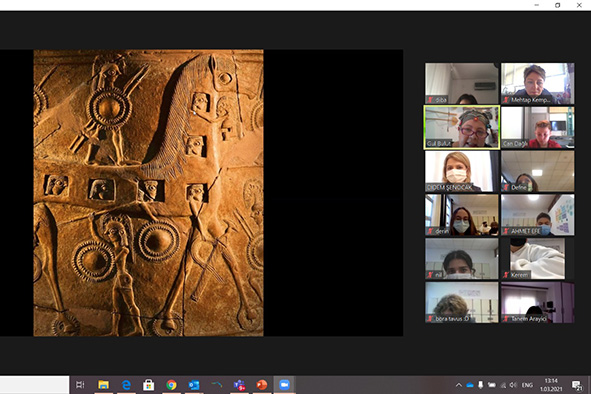Open the notification center icon
Viewport: 591px width, 394px height.
point(576,385)
